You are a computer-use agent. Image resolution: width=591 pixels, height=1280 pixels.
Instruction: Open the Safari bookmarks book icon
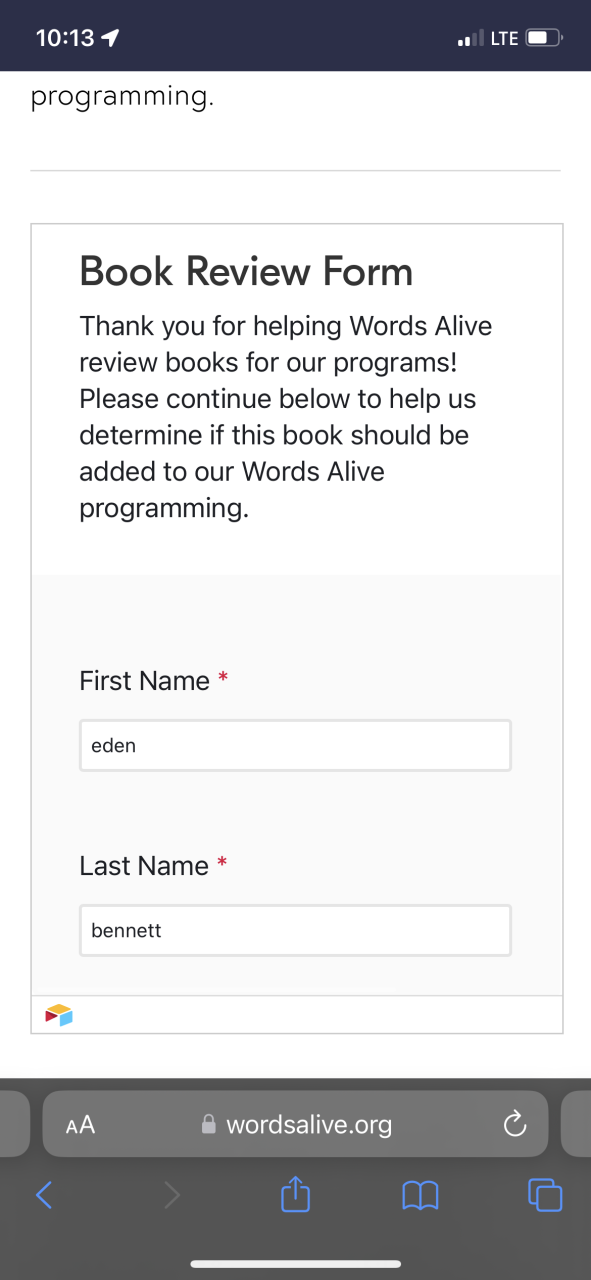click(x=420, y=1194)
